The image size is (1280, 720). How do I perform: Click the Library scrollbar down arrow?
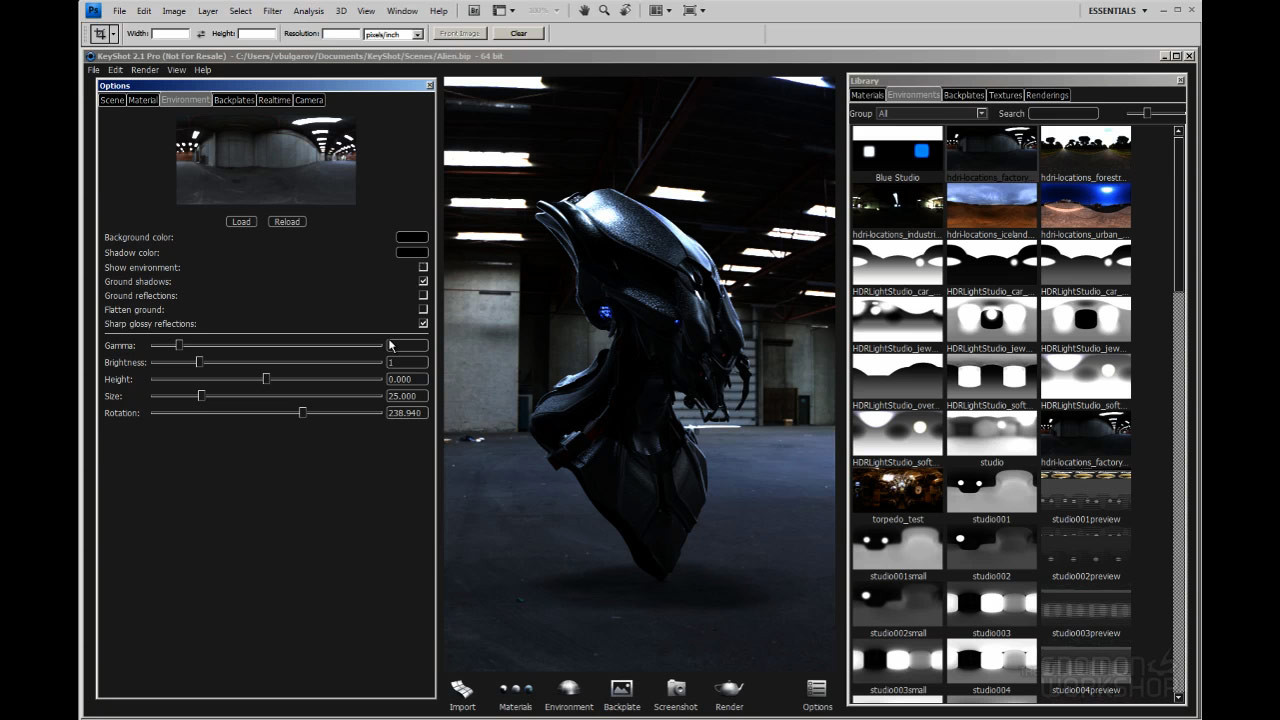click(1178, 697)
